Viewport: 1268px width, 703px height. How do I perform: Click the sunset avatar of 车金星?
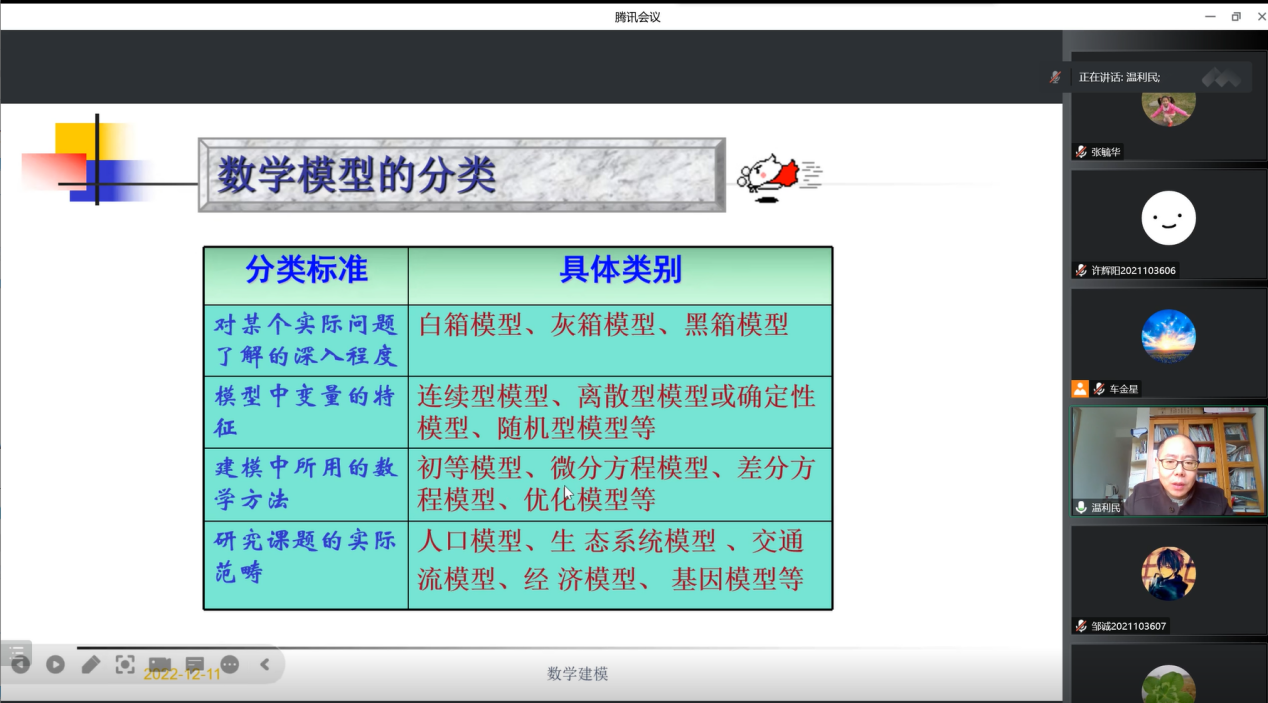[x=1168, y=336]
